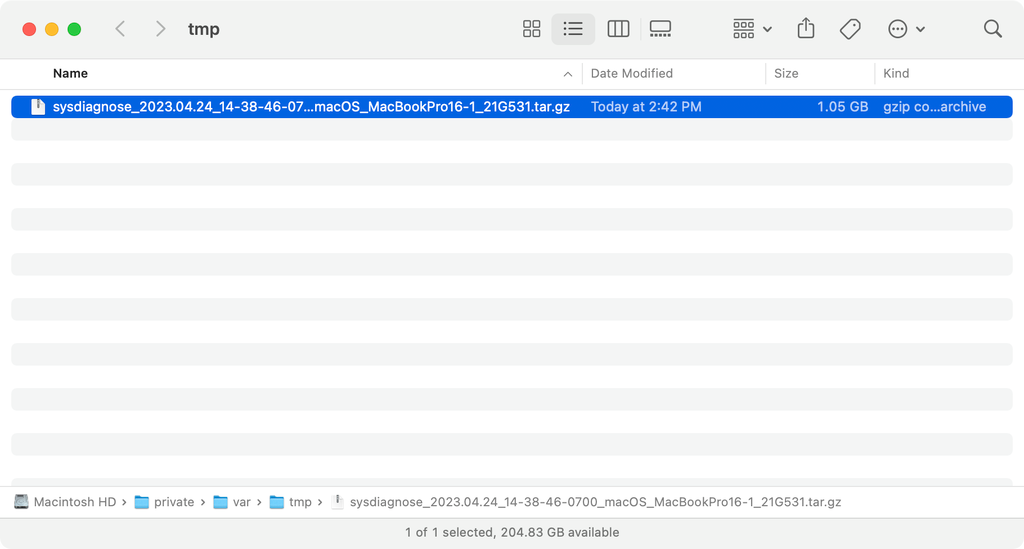Switch to list view

coord(573,29)
